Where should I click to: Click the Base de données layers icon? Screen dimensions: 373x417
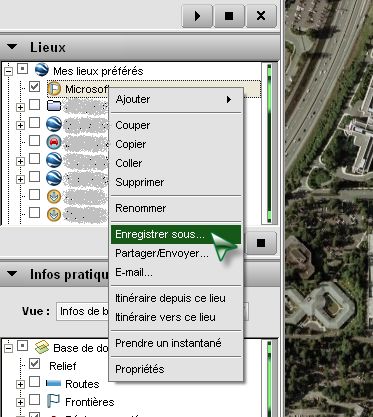coord(42,347)
